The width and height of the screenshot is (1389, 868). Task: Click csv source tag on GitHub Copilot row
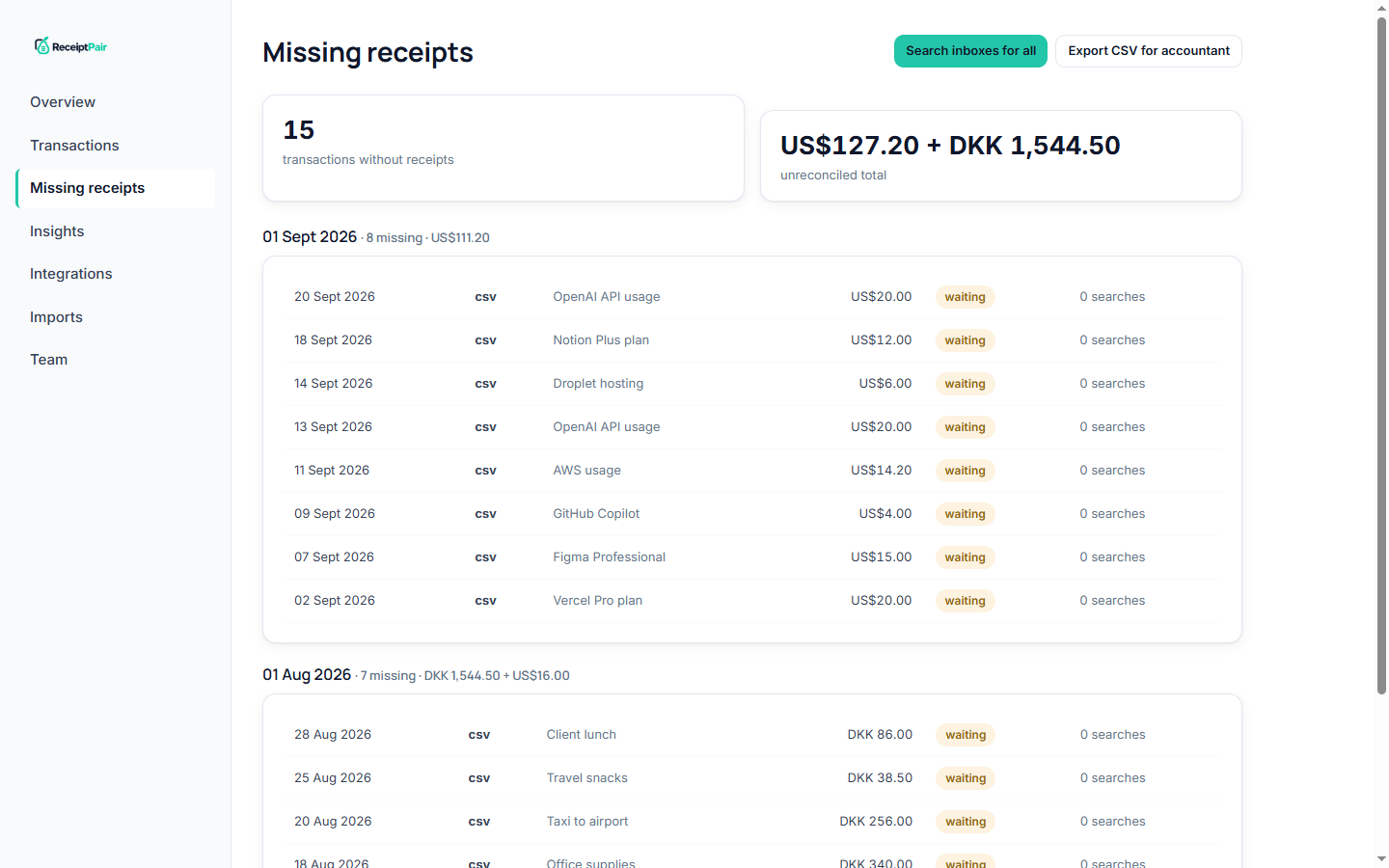[485, 514]
